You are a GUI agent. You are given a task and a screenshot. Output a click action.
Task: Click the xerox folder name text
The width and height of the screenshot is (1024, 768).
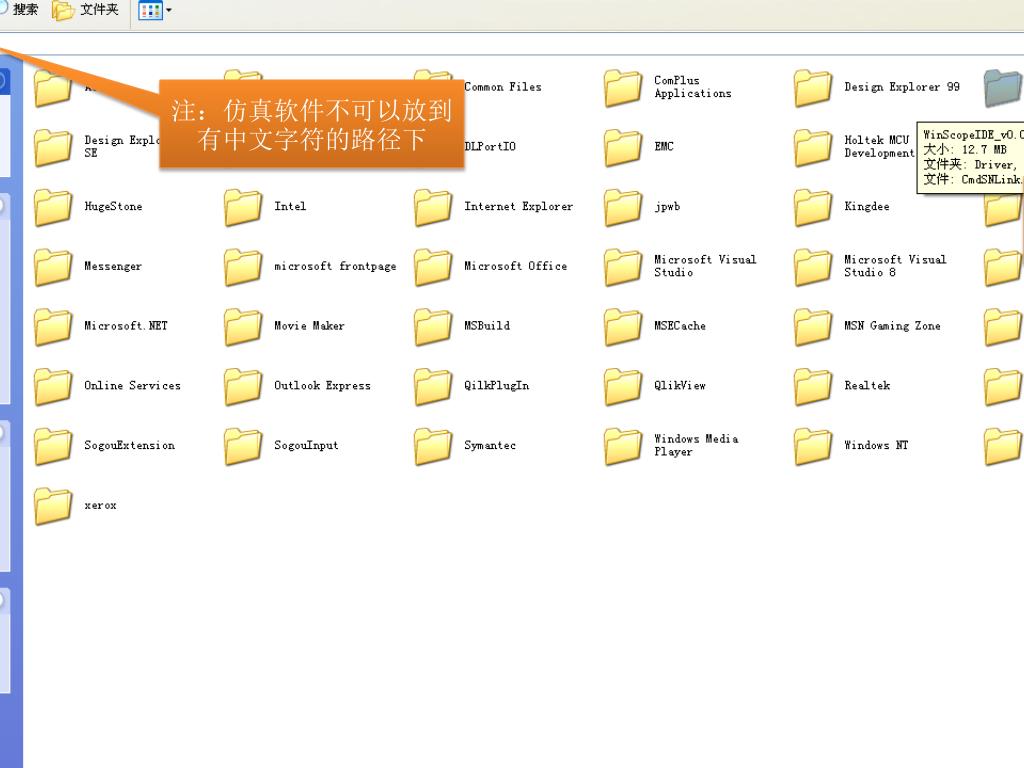[100, 505]
